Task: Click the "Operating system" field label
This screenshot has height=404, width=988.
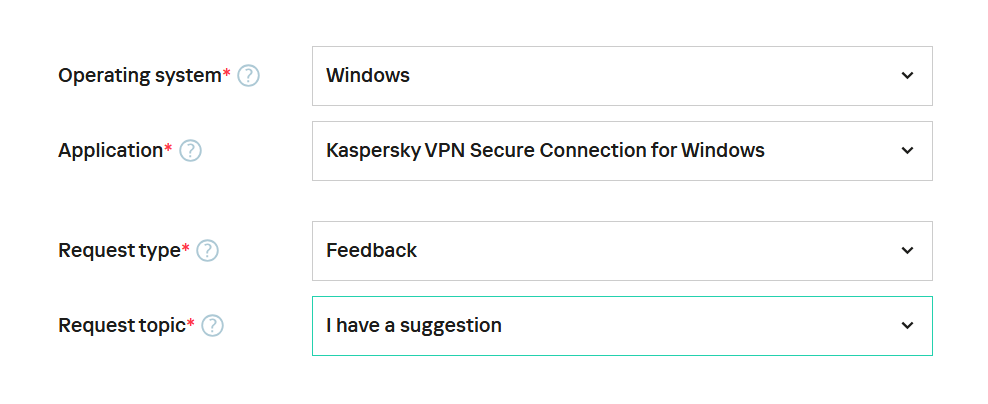Action: pyautogui.click(x=139, y=76)
